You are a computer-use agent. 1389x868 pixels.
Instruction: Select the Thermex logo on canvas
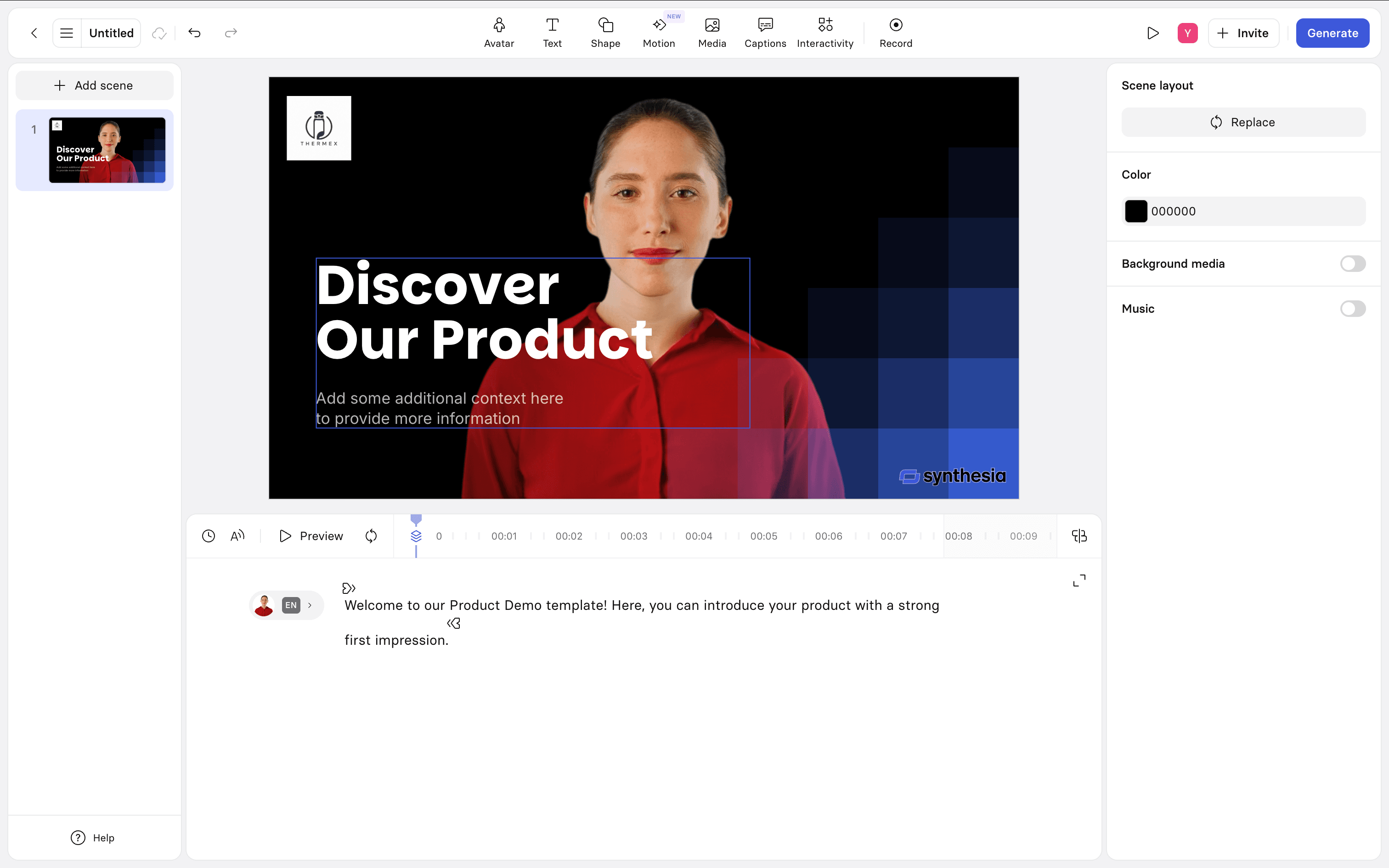(x=319, y=128)
